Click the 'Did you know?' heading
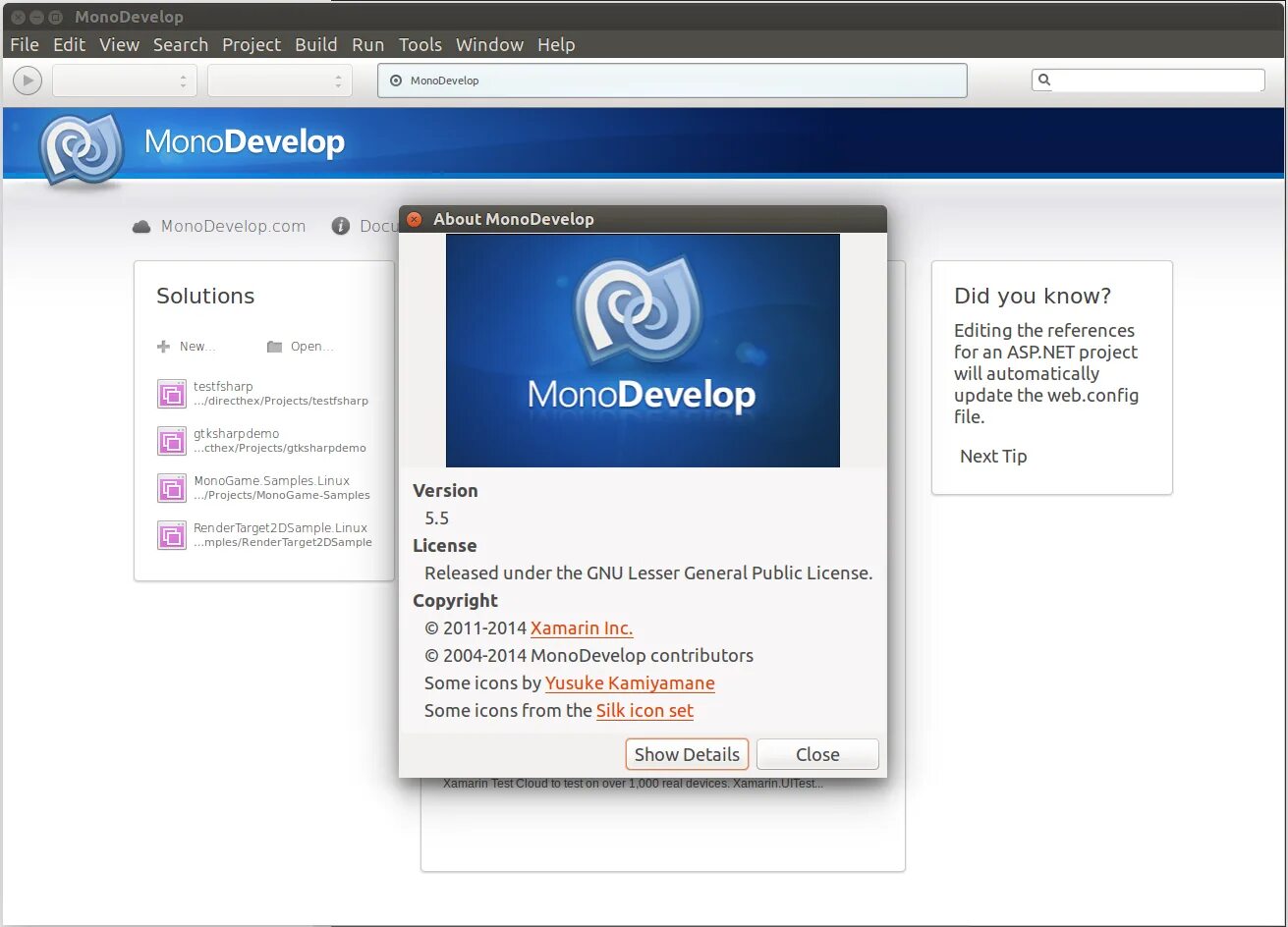This screenshot has height=927, width=1288. coord(1033,296)
